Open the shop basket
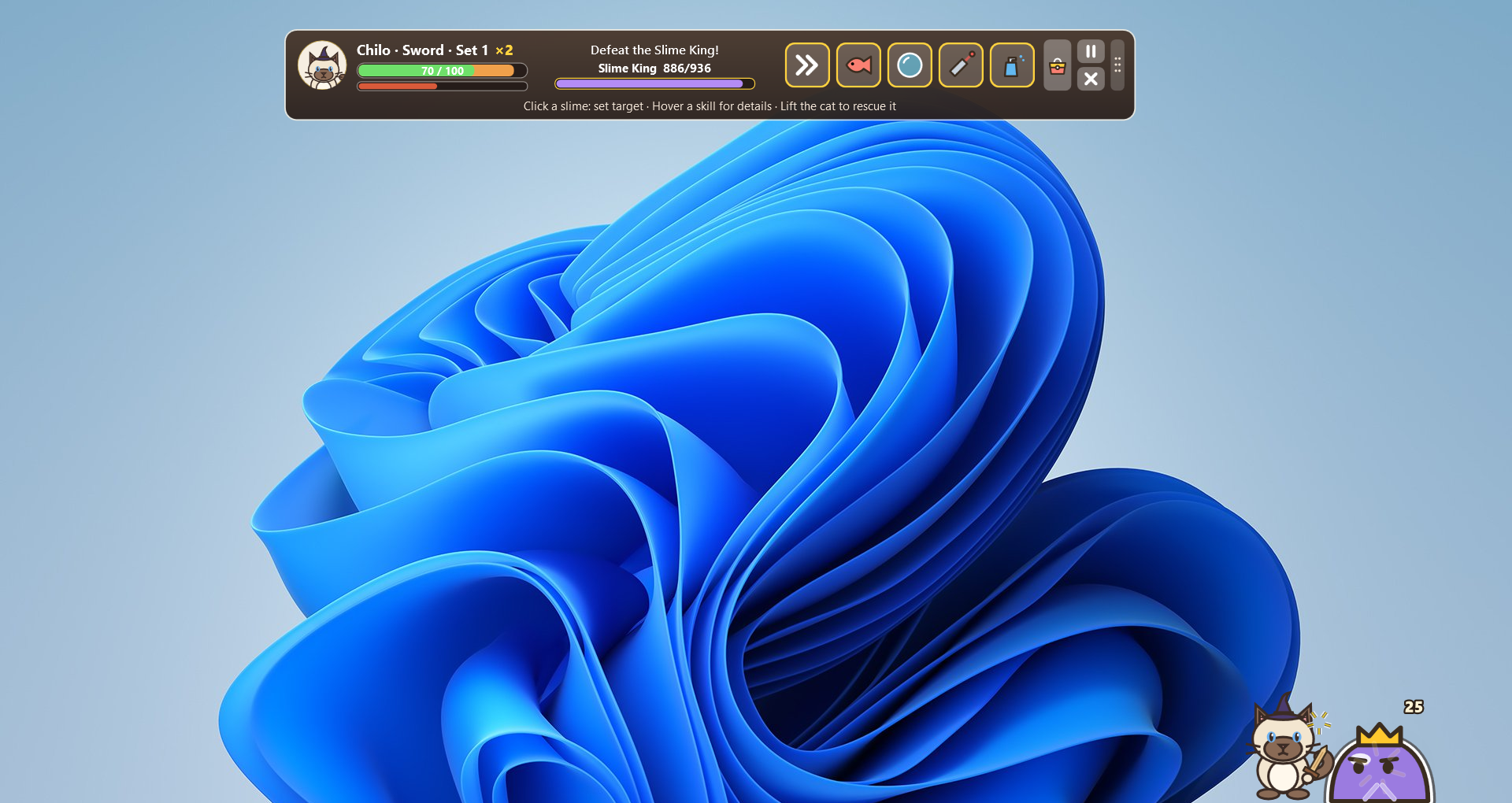 [x=1058, y=65]
